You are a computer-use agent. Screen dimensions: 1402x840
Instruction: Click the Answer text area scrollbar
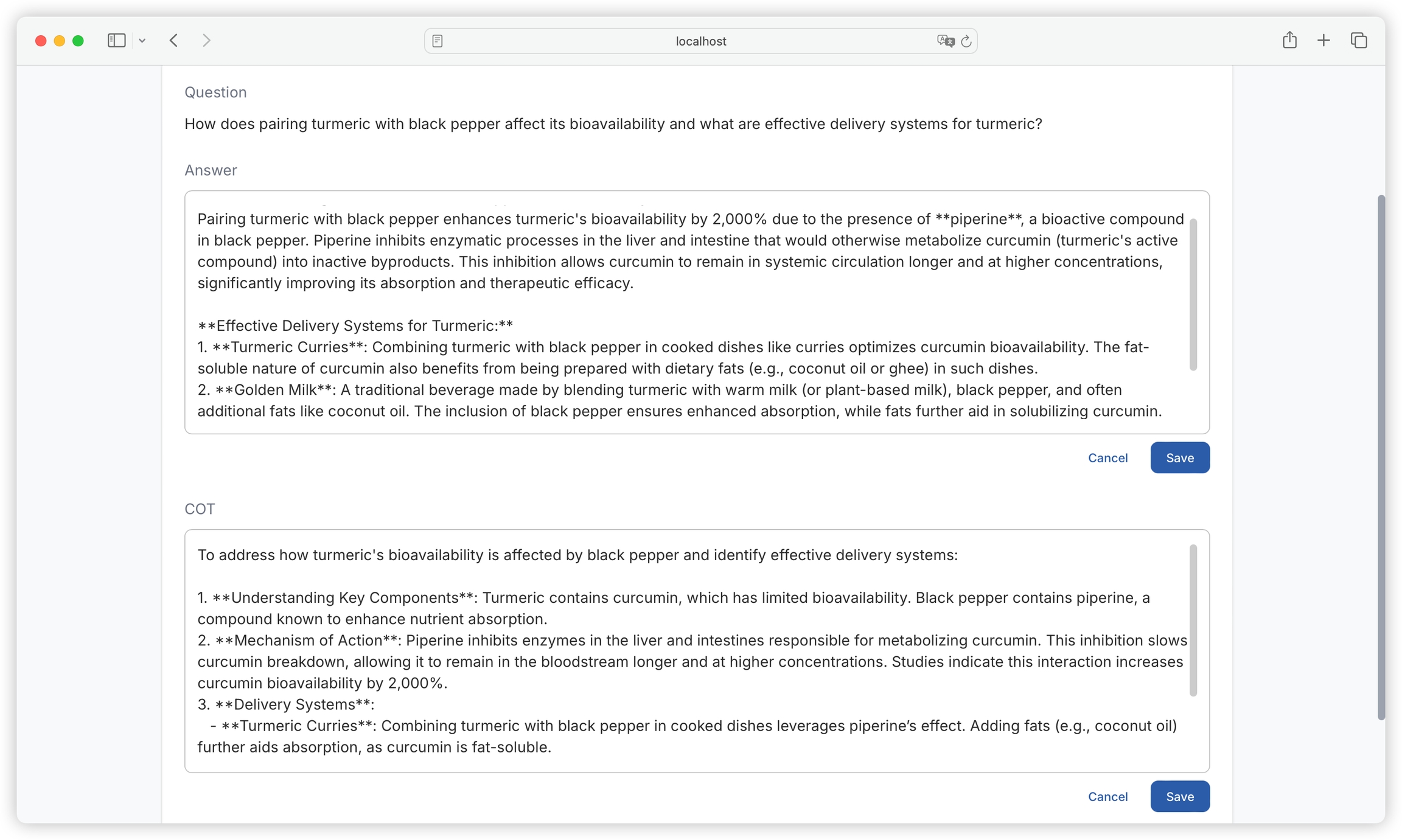coord(1193,295)
